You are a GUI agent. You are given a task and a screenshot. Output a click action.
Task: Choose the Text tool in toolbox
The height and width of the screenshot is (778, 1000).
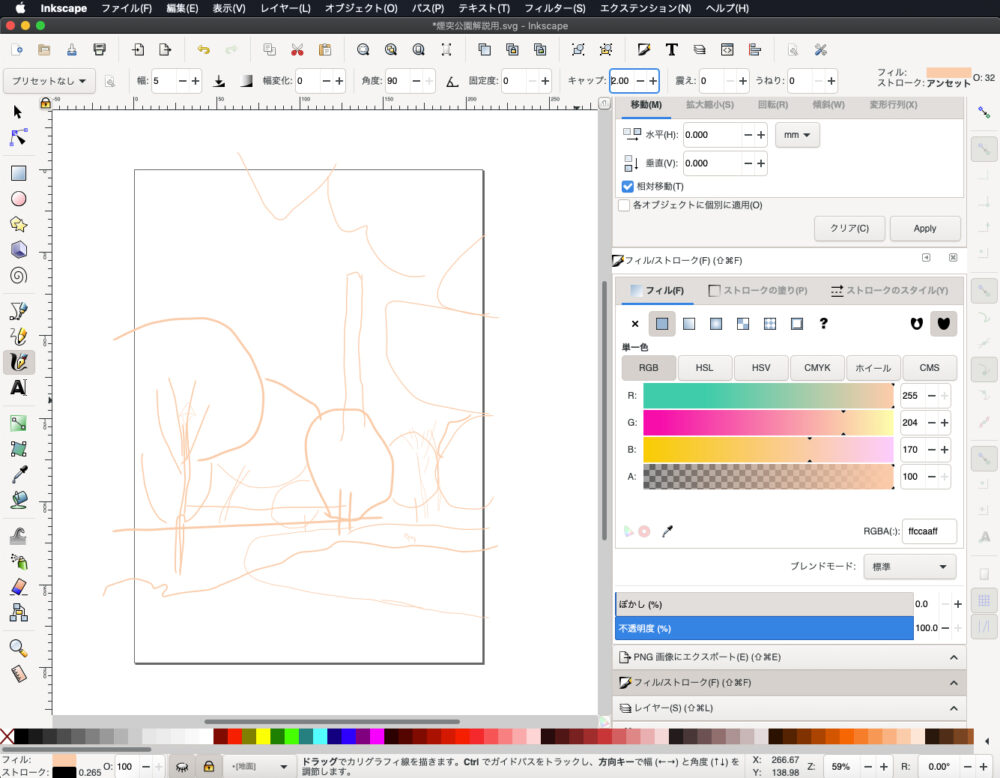click(18, 388)
